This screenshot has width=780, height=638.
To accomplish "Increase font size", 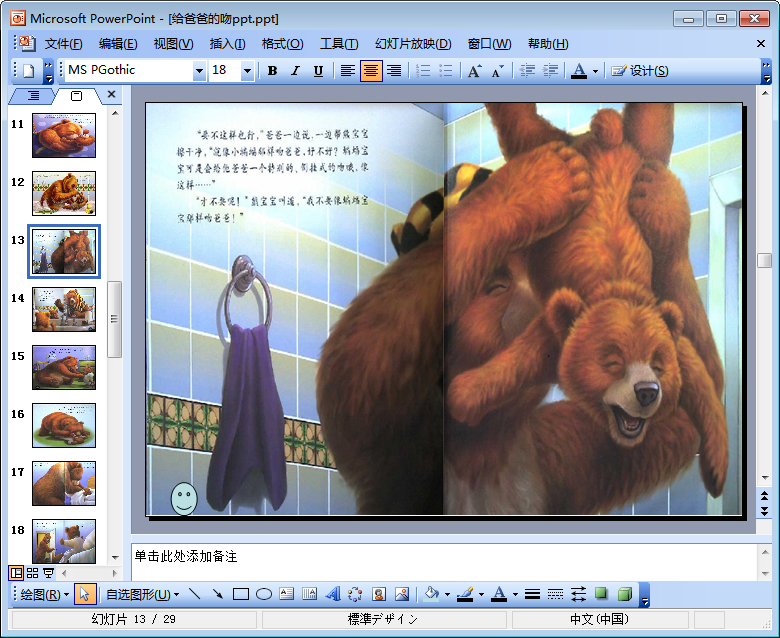I will tap(475, 71).
